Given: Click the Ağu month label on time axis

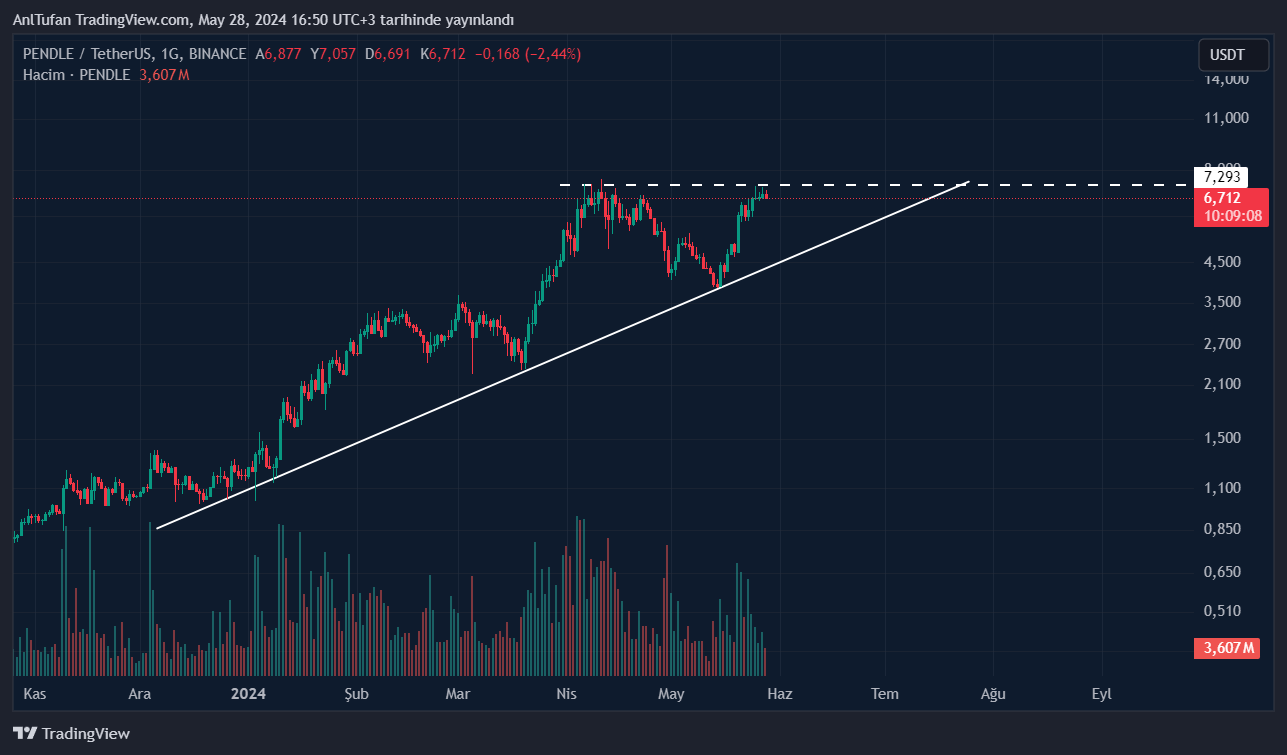Looking at the screenshot, I should [992, 693].
